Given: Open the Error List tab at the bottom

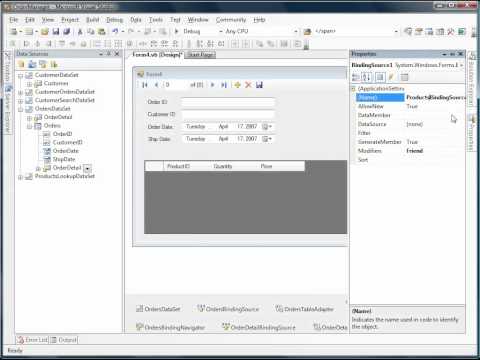Looking at the screenshot, I should point(33,340).
